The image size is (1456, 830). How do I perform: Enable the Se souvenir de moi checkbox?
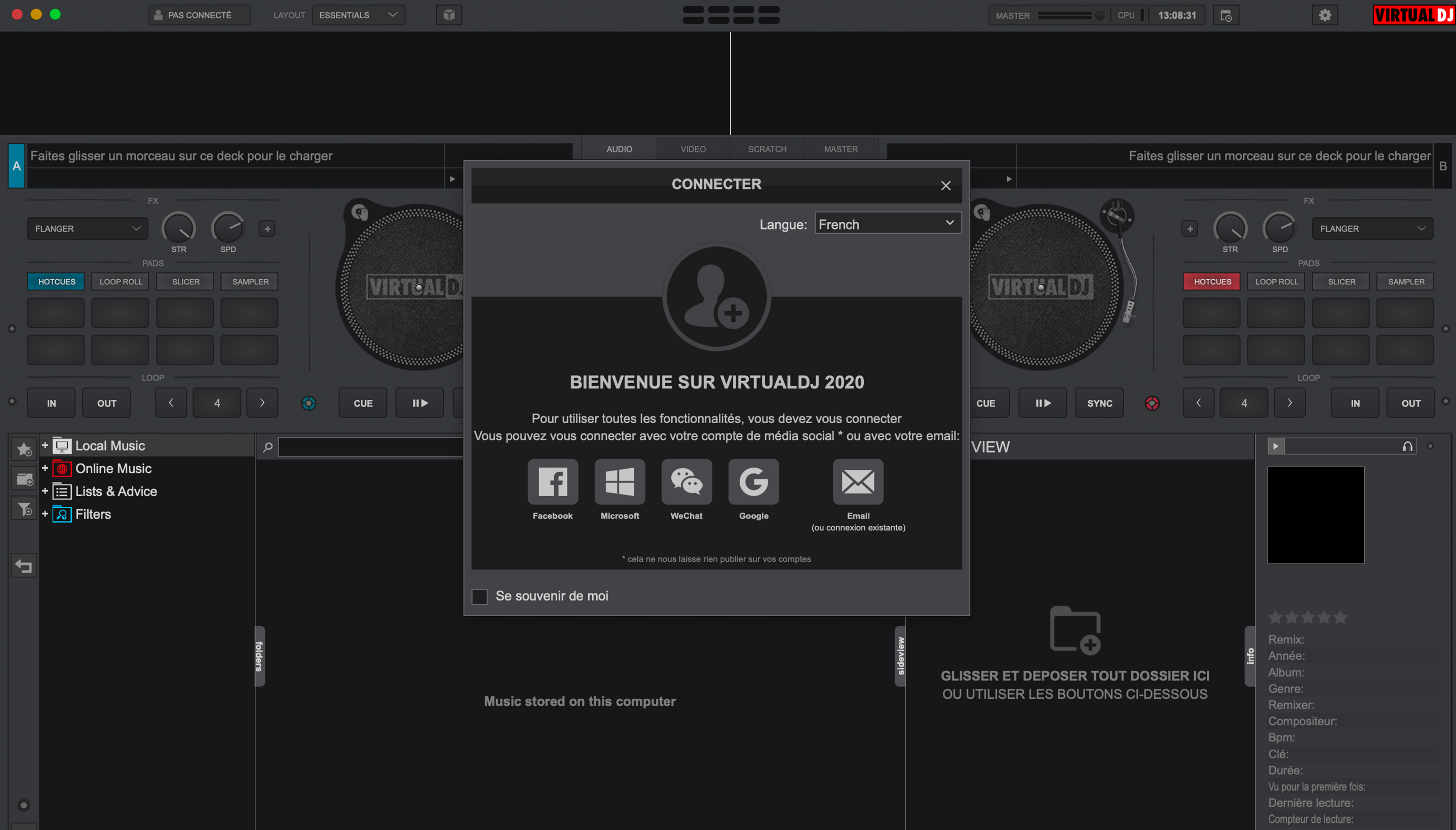(x=479, y=596)
